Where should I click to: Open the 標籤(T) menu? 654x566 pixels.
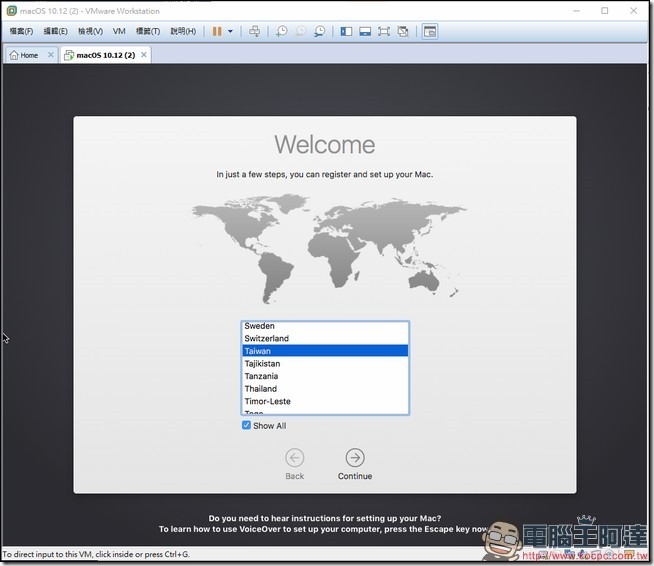(x=148, y=31)
